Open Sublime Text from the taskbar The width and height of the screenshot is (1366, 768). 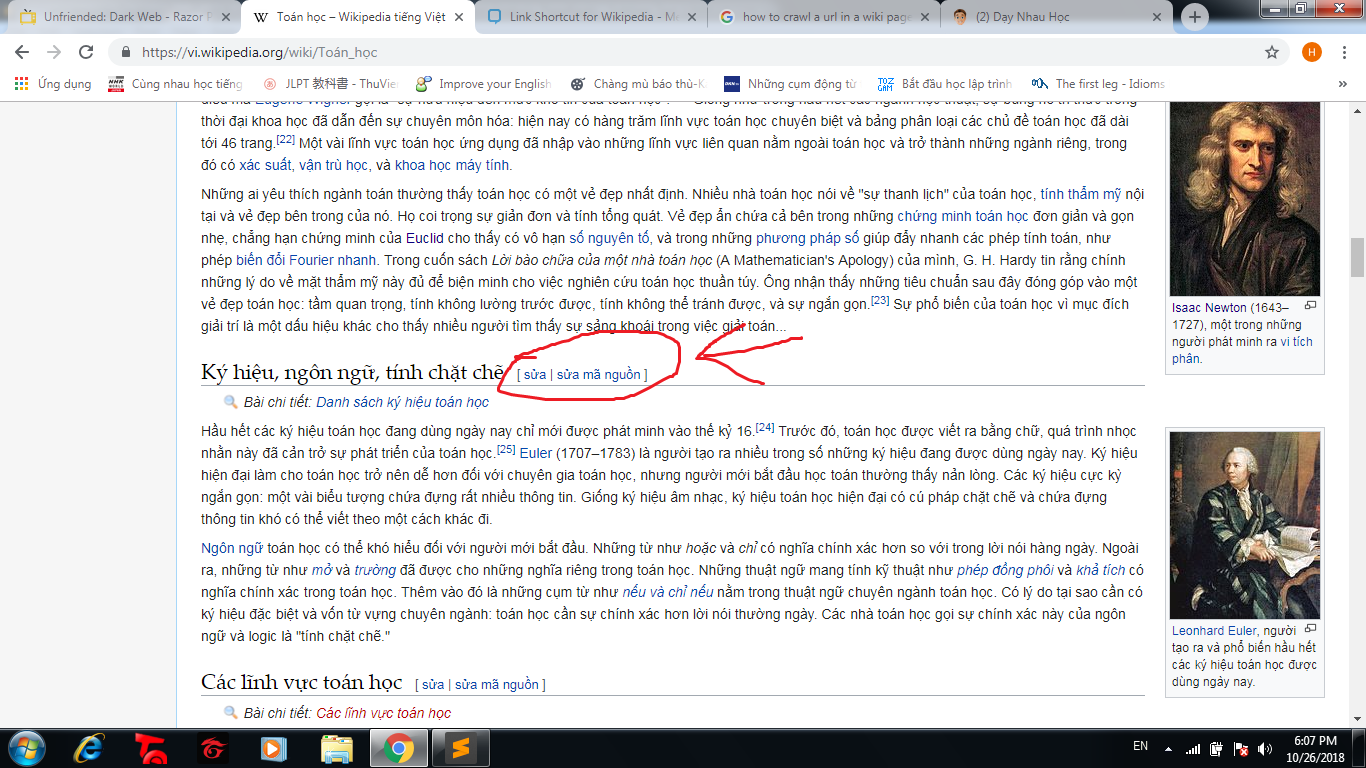[x=460, y=747]
